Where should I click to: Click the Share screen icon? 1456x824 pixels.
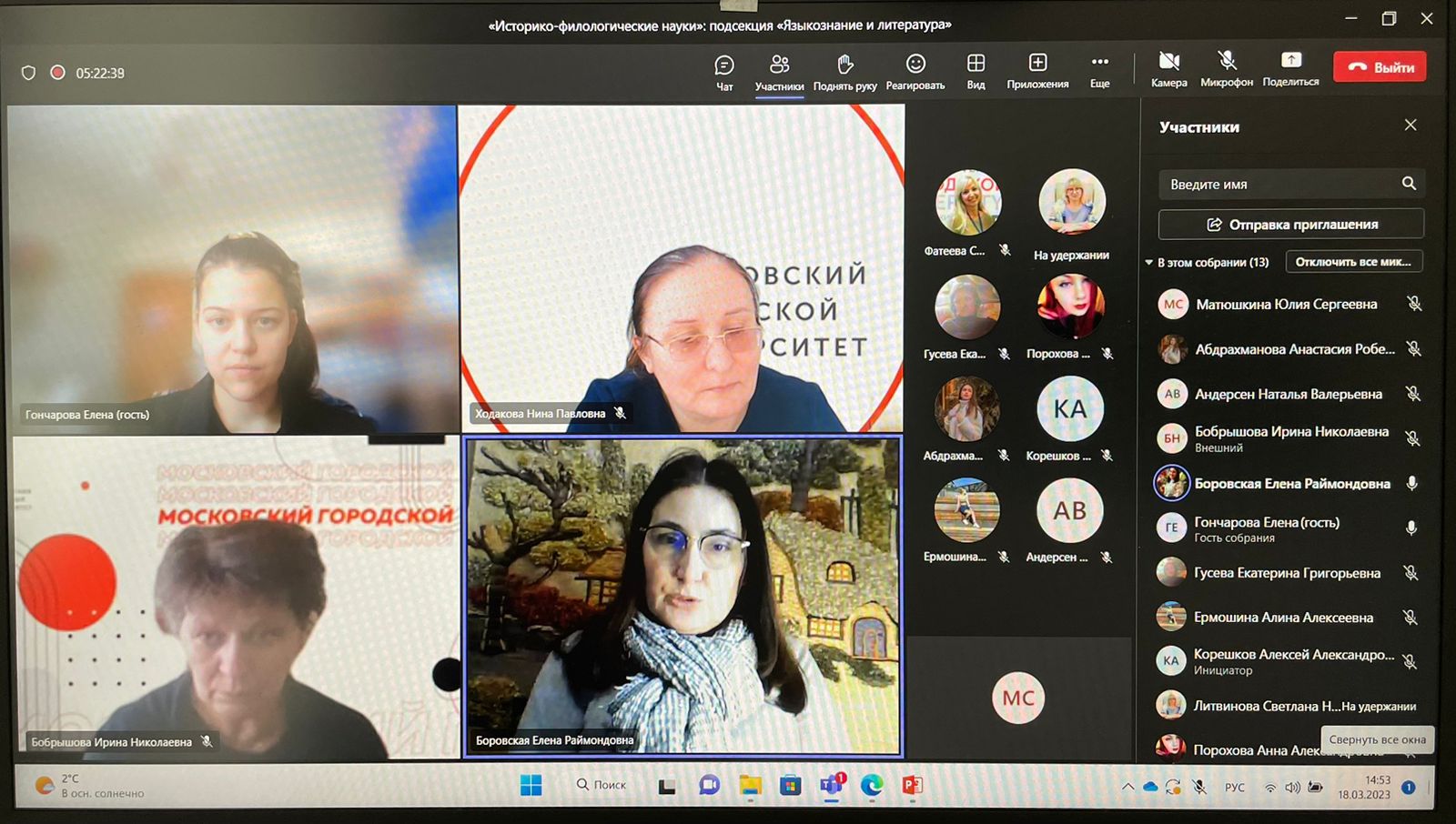1290,61
